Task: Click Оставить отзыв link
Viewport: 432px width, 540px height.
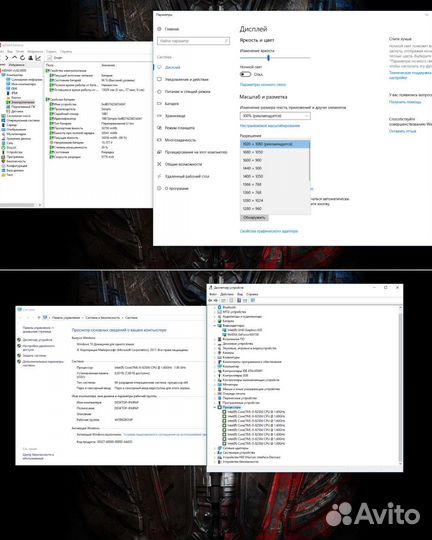Action: click(x=402, y=131)
